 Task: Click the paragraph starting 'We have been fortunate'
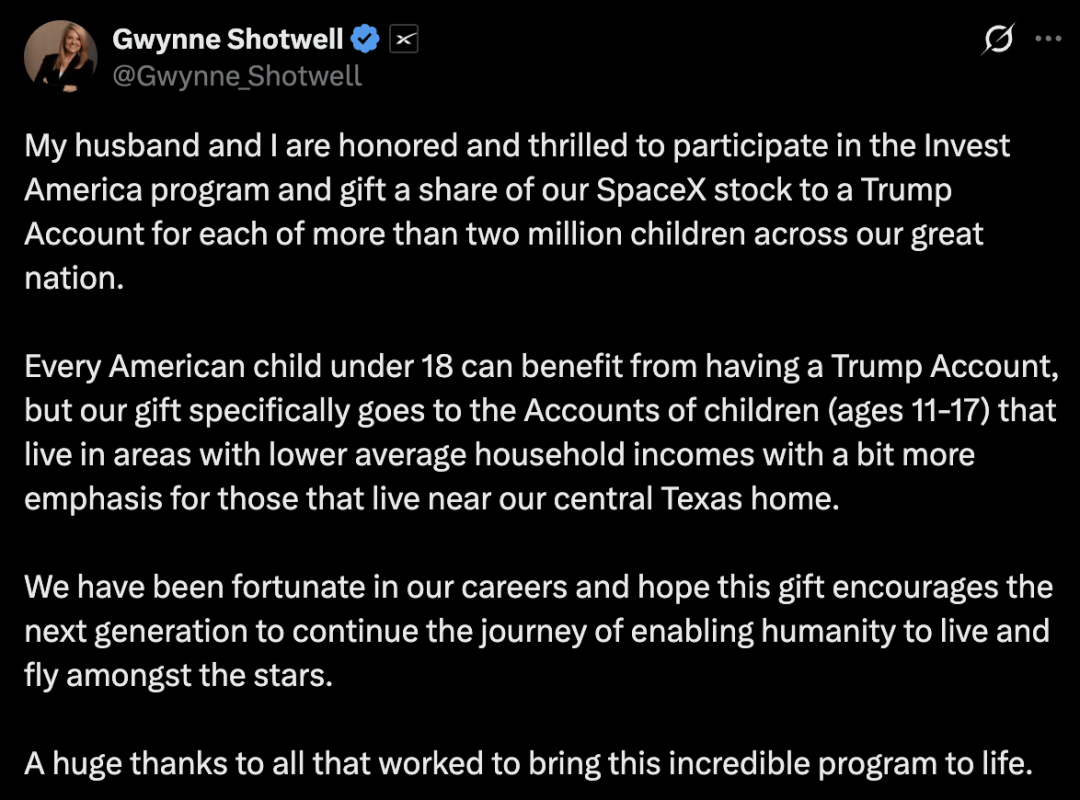[539, 630]
